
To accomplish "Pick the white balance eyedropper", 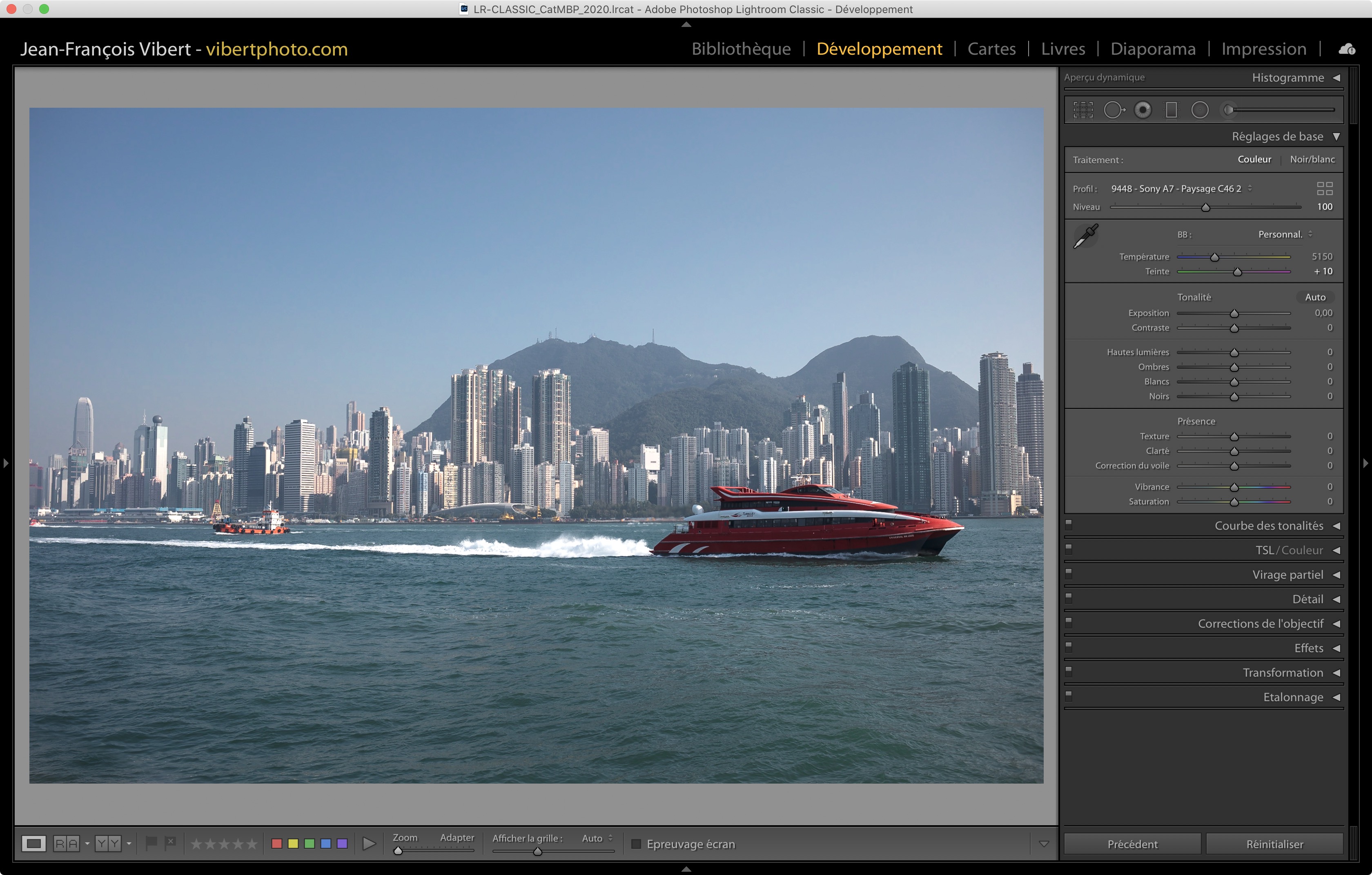I will [1085, 236].
